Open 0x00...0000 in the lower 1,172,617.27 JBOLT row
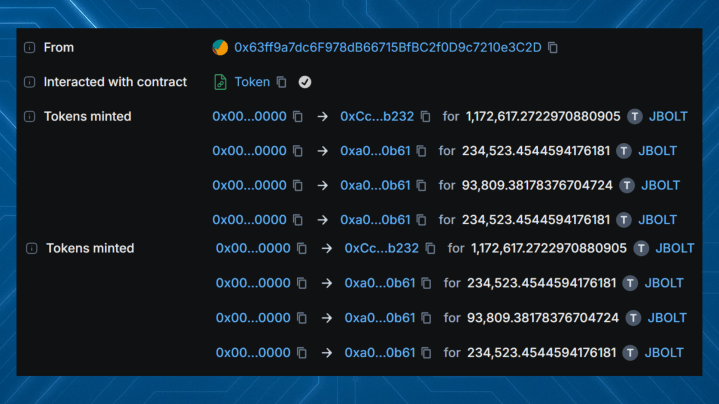Viewport: 719px width, 404px height. [x=253, y=249]
